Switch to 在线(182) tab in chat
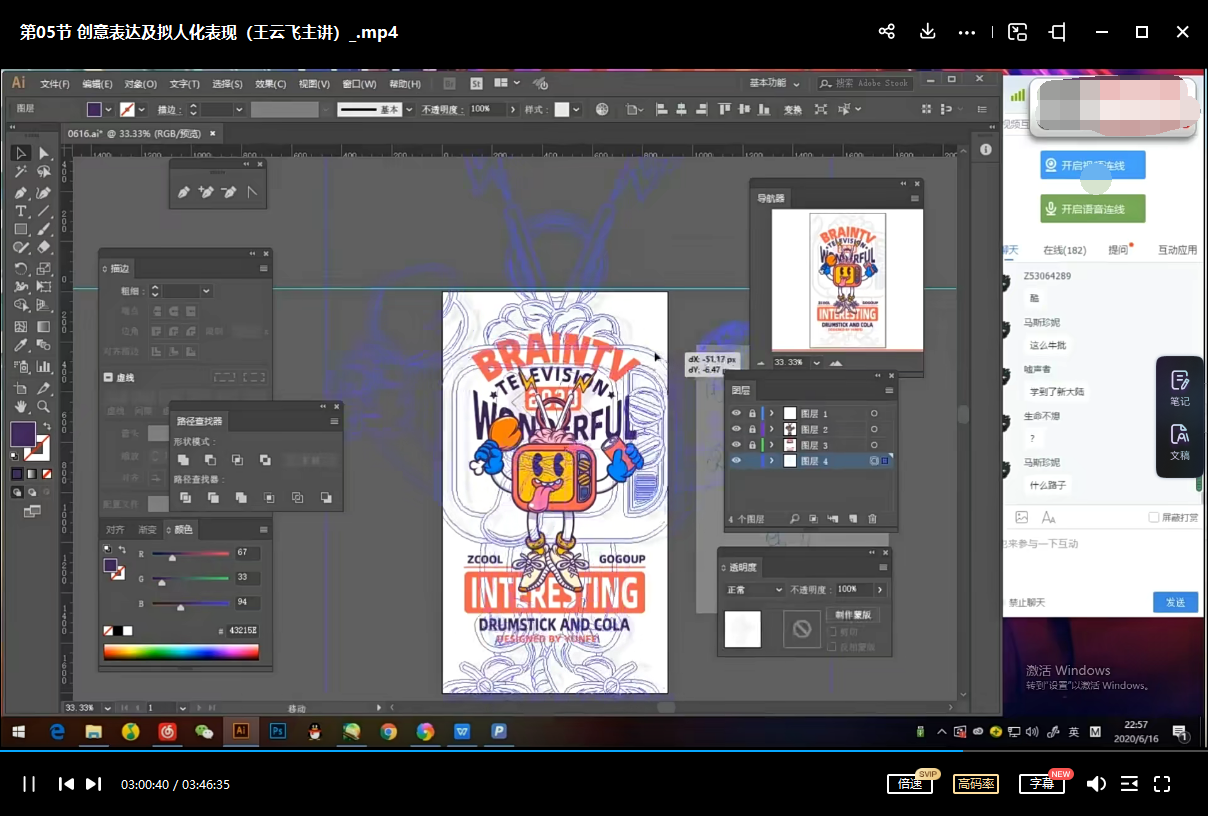The height and width of the screenshot is (816, 1208). [x=1065, y=250]
